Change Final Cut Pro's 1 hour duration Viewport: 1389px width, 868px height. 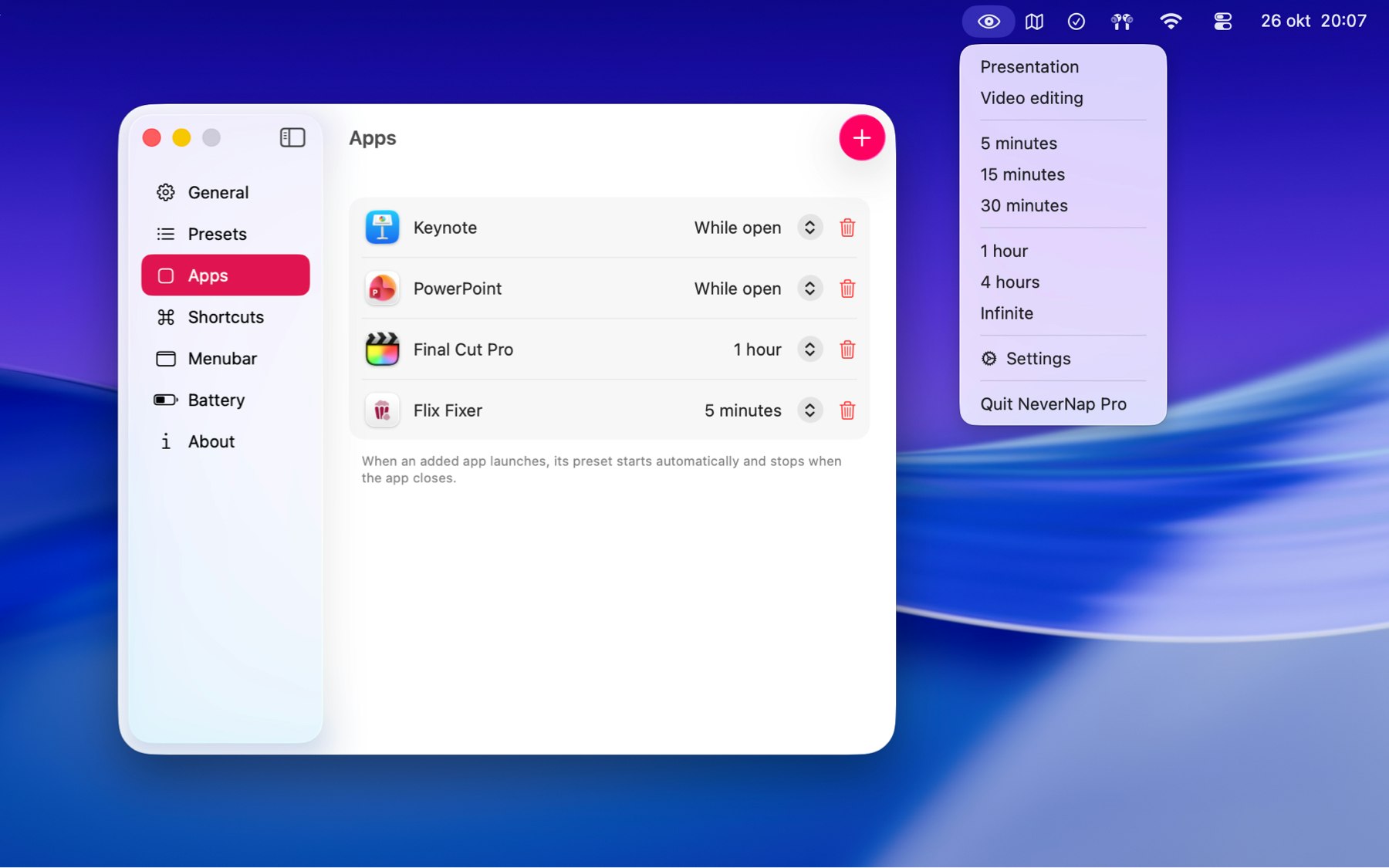[809, 350]
